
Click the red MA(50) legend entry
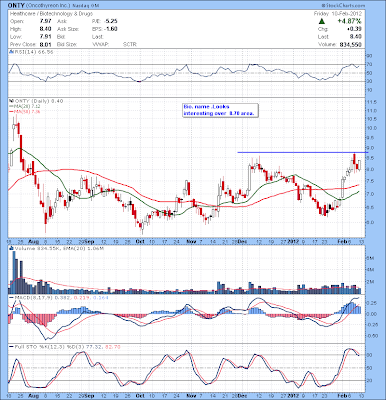(x=24, y=112)
